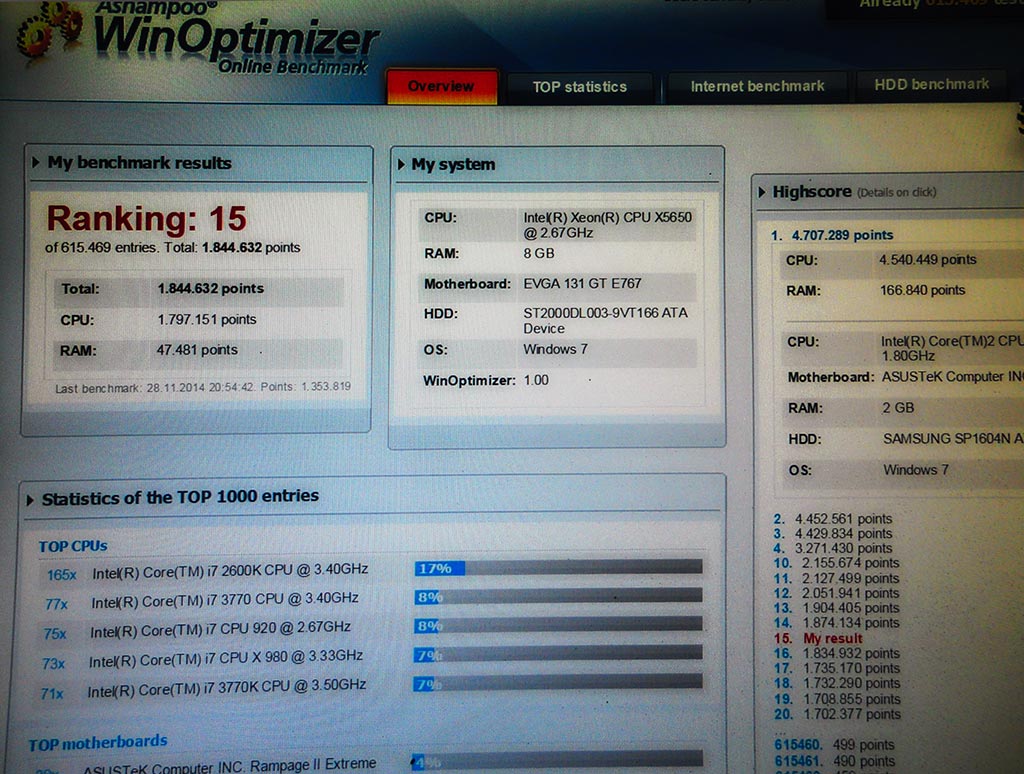Click the 7% bar for i7 X 980
This screenshot has height=774, width=1024.
click(x=558, y=654)
